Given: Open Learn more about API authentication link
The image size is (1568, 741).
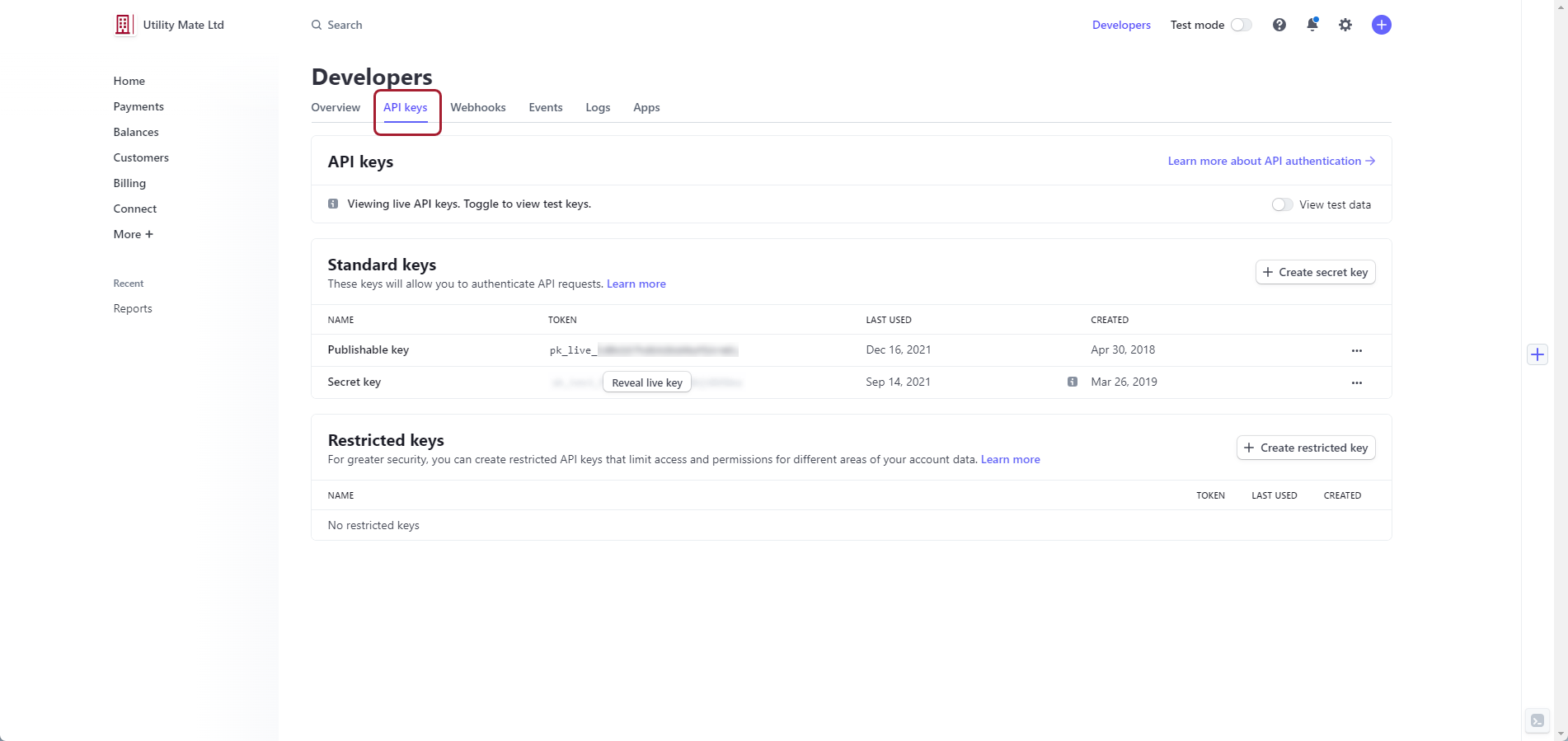Looking at the screenshot, I should pos(1270,161).
